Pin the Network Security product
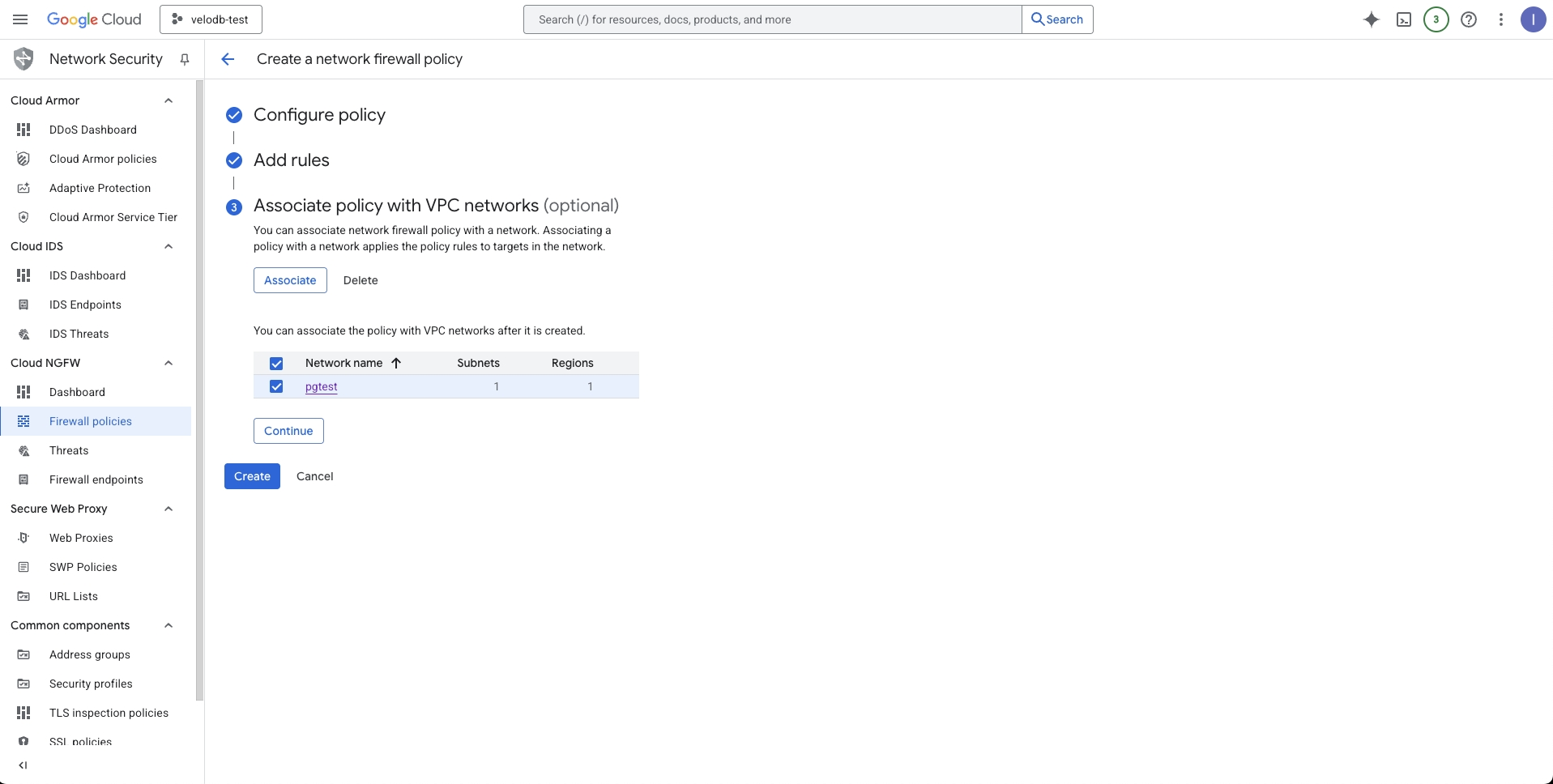Image resolution: width=1553 pixels, height=784 pixels. pos(185,59)
